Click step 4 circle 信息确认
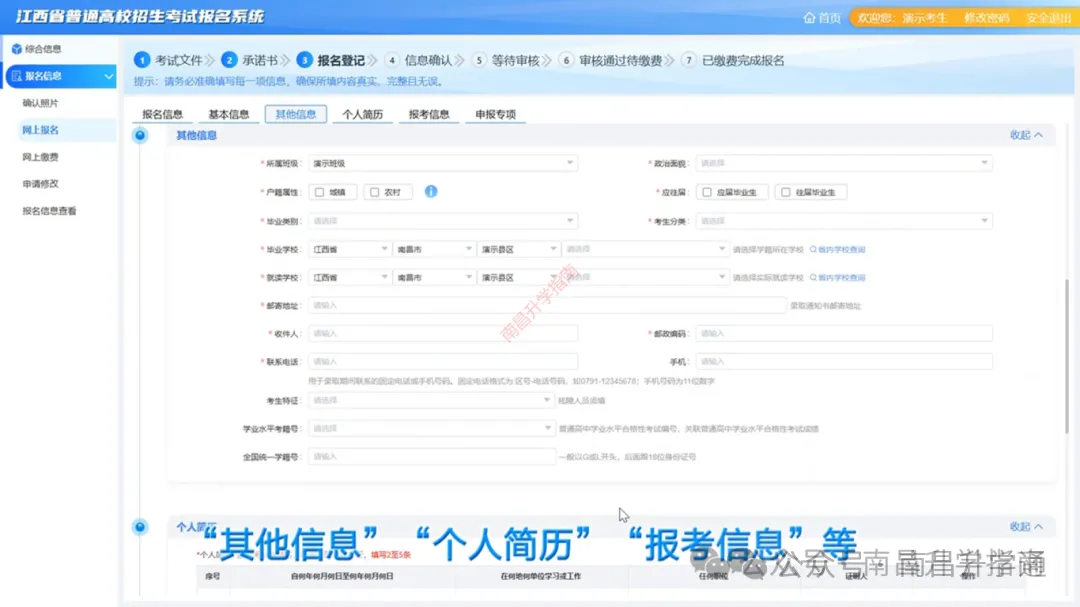The image size is (1080, 607). coord(392,61)
